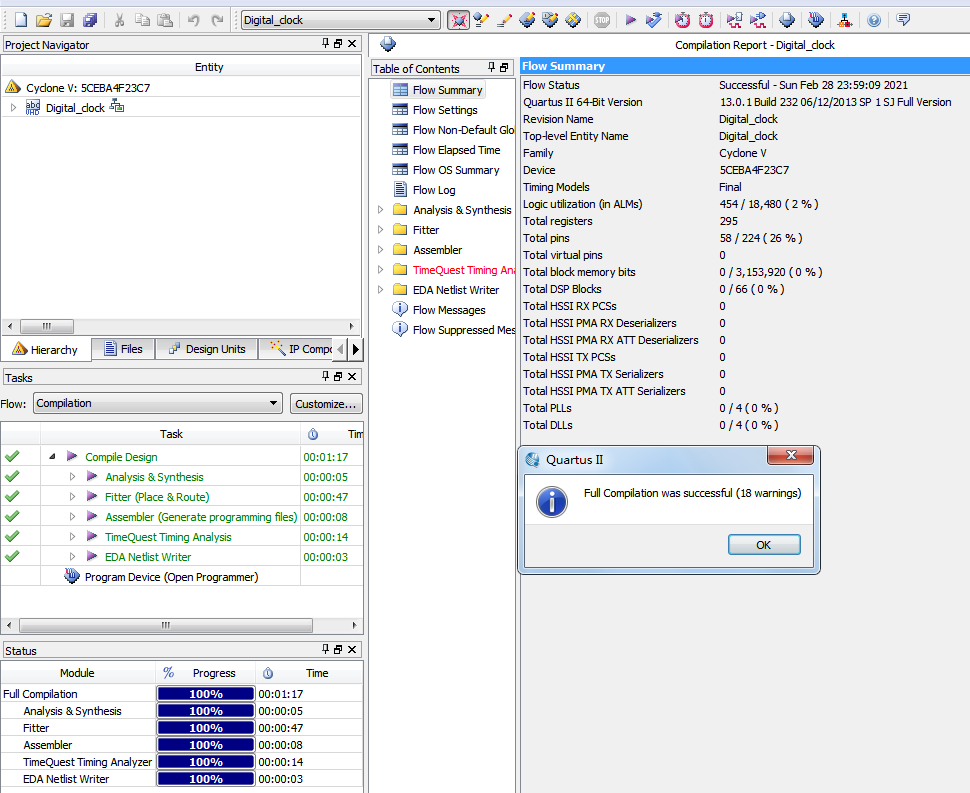Switch to the Hierarchy tab
This screenshot has width=970, height=793.
(46, 349)
